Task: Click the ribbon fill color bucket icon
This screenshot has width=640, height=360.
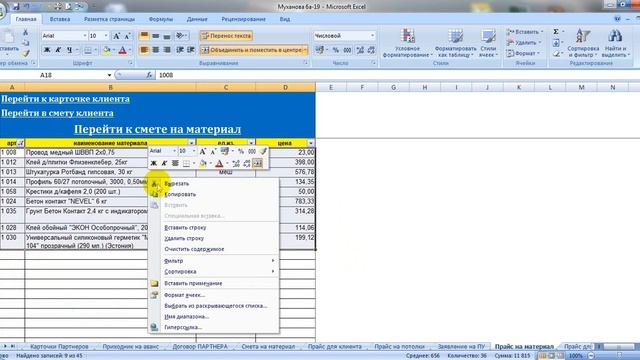Action: click(106, 50)
